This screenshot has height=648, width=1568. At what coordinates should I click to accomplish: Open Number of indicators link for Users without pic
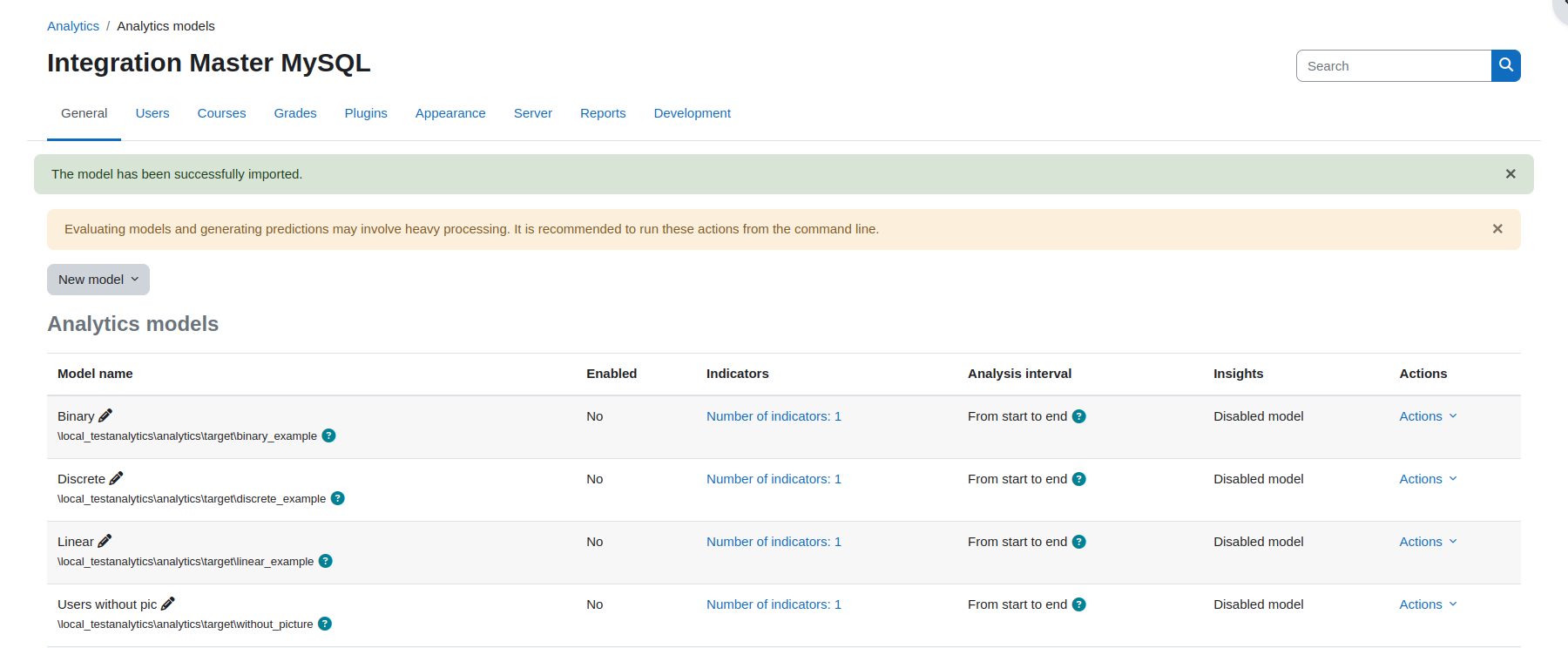(x=774, y=604)
